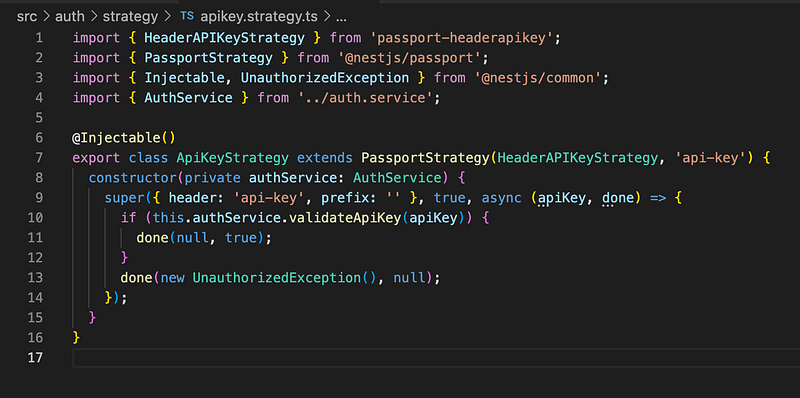This screenshot has height=398, width=800.
Task: Click the closing brace on line 16
Action: 77,337
